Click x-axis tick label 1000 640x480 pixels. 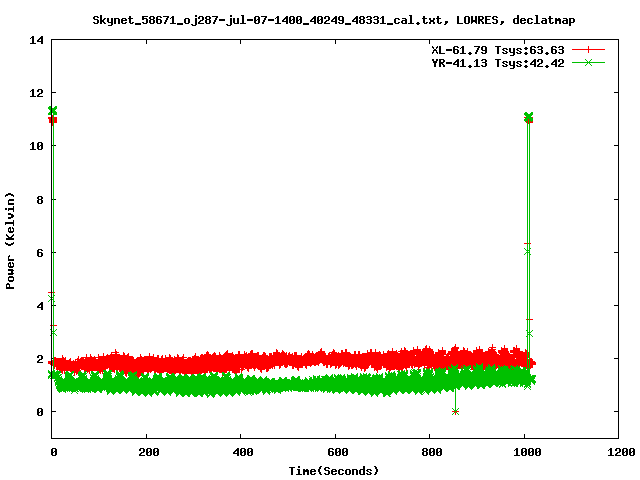527,452
